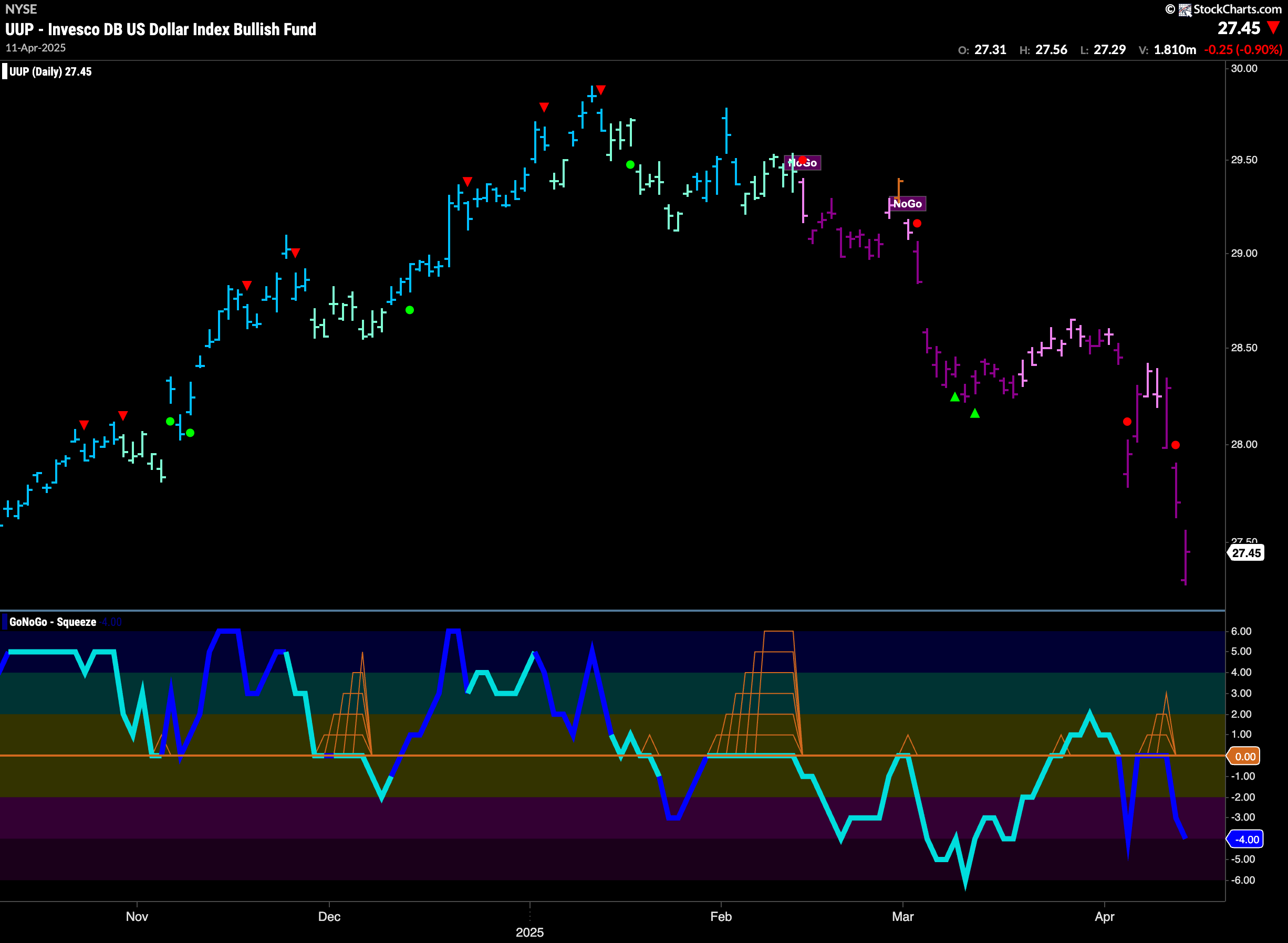Click the white legend swatch beside UUP (Daily)
The height and width of the screenshot is (943, 1288).
5,71
